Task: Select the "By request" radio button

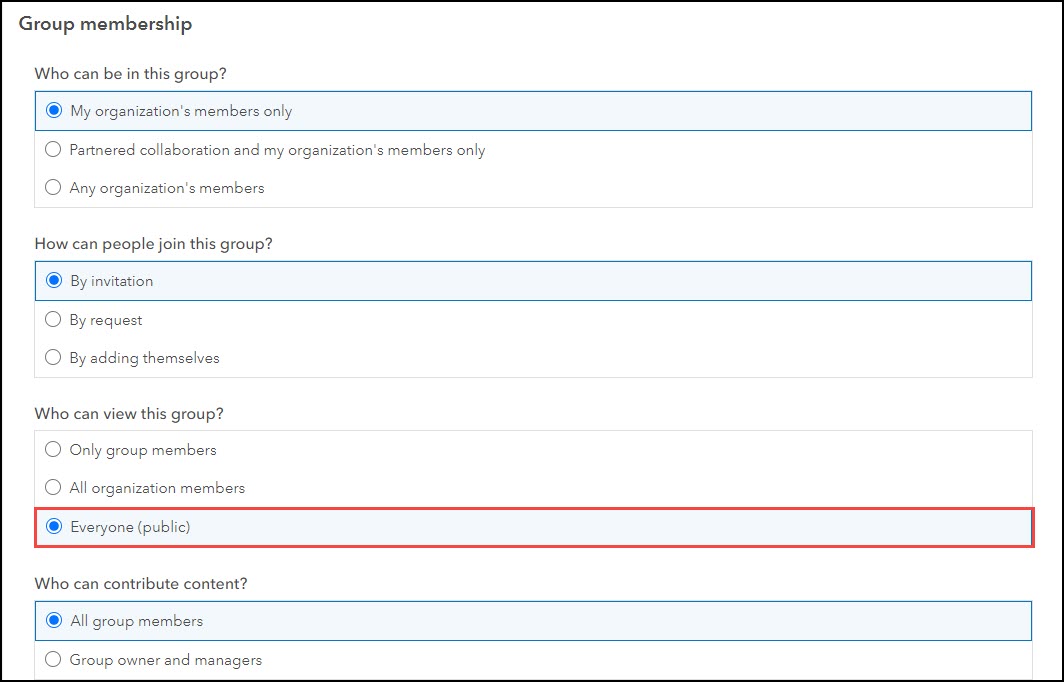Action: tap(54, 320)
